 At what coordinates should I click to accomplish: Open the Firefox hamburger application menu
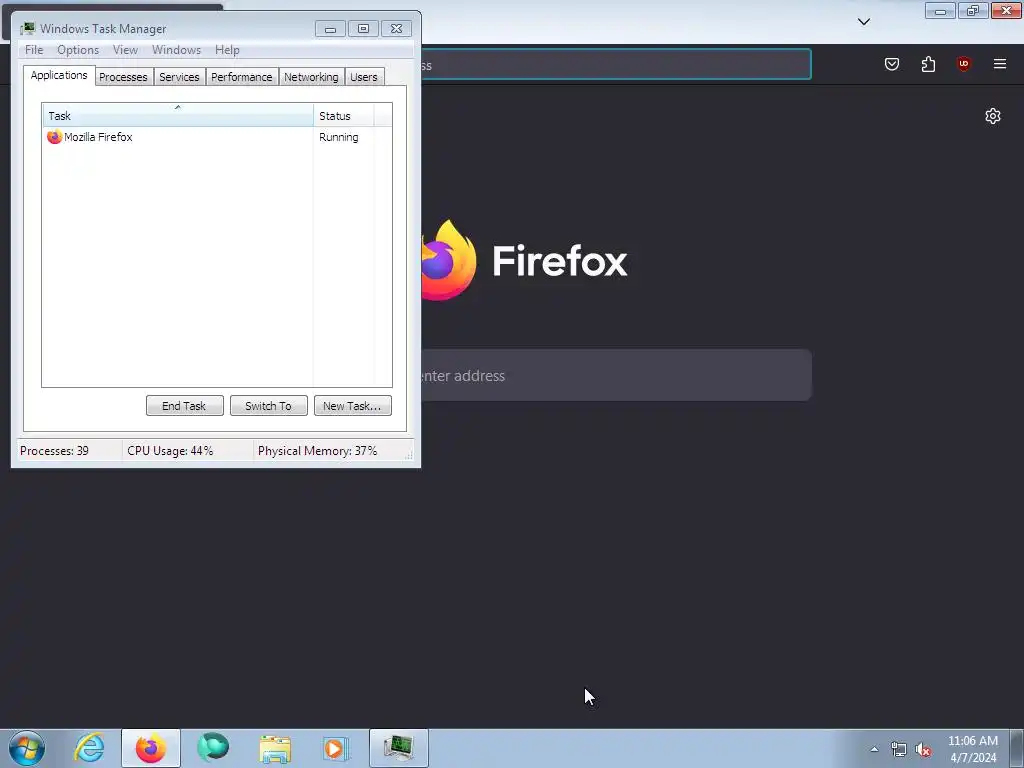(999, 64)
